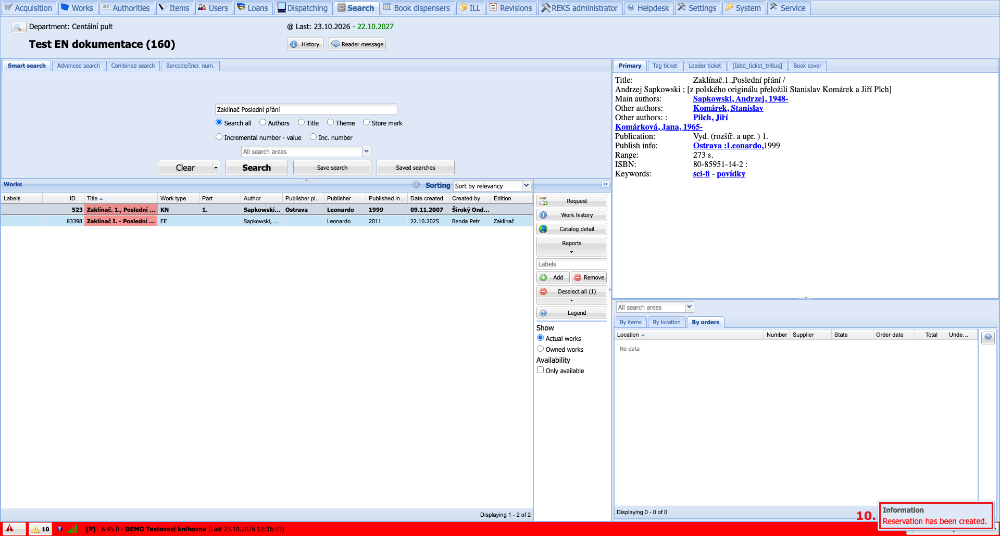Switch to the Works module tab
The height and width of the screenshot is (536, 1000).
[77, 8]
